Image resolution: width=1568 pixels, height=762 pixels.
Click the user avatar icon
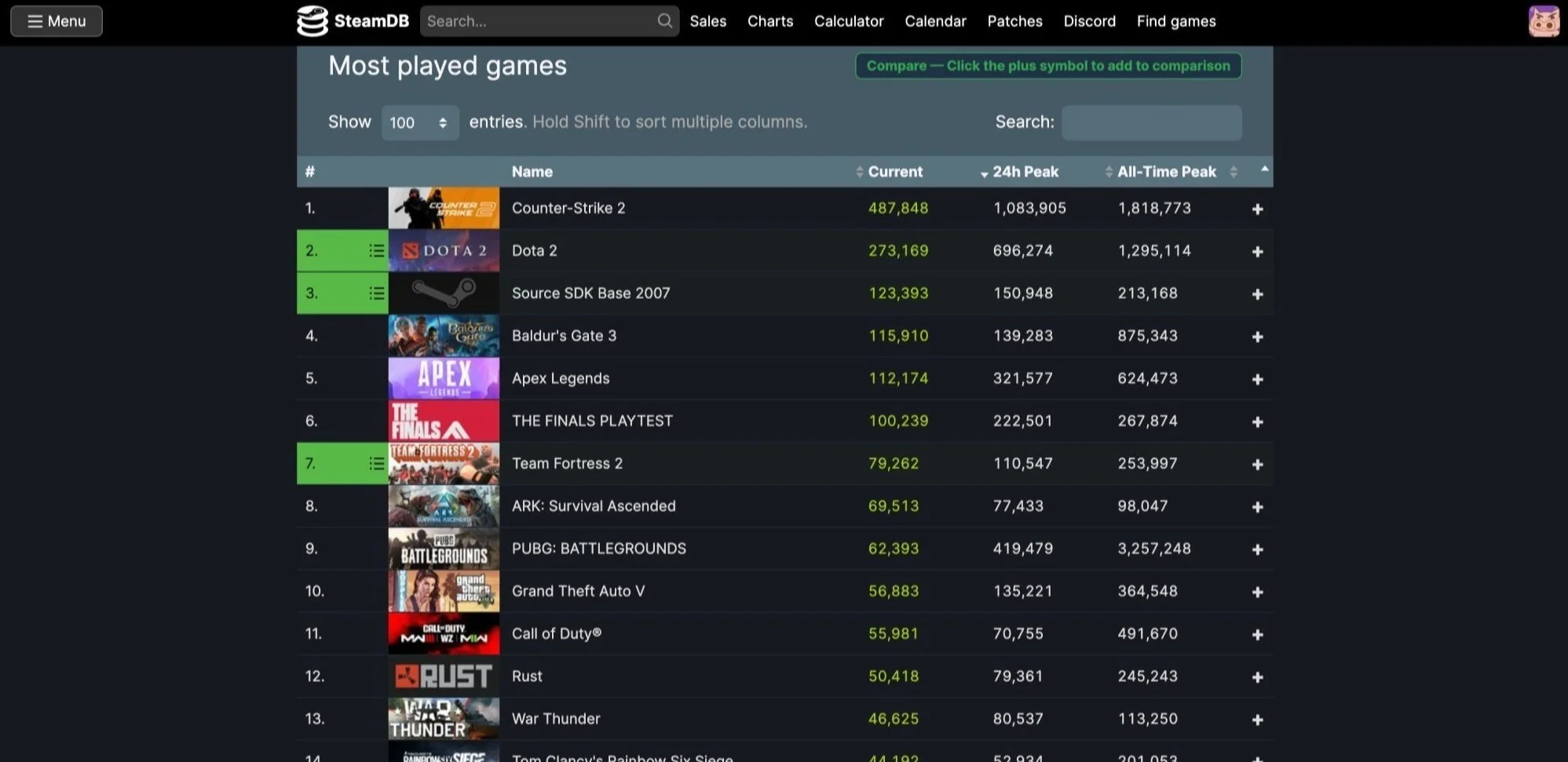tap(1544, 21)
